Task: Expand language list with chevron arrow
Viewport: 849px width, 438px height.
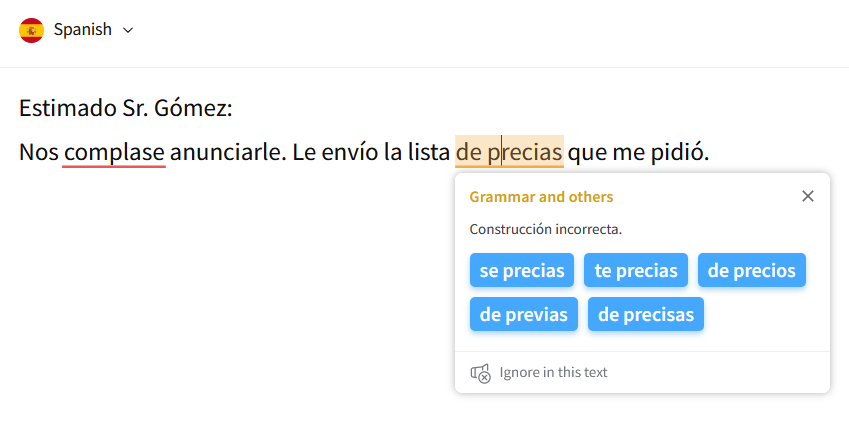Action: coord(128,30)
